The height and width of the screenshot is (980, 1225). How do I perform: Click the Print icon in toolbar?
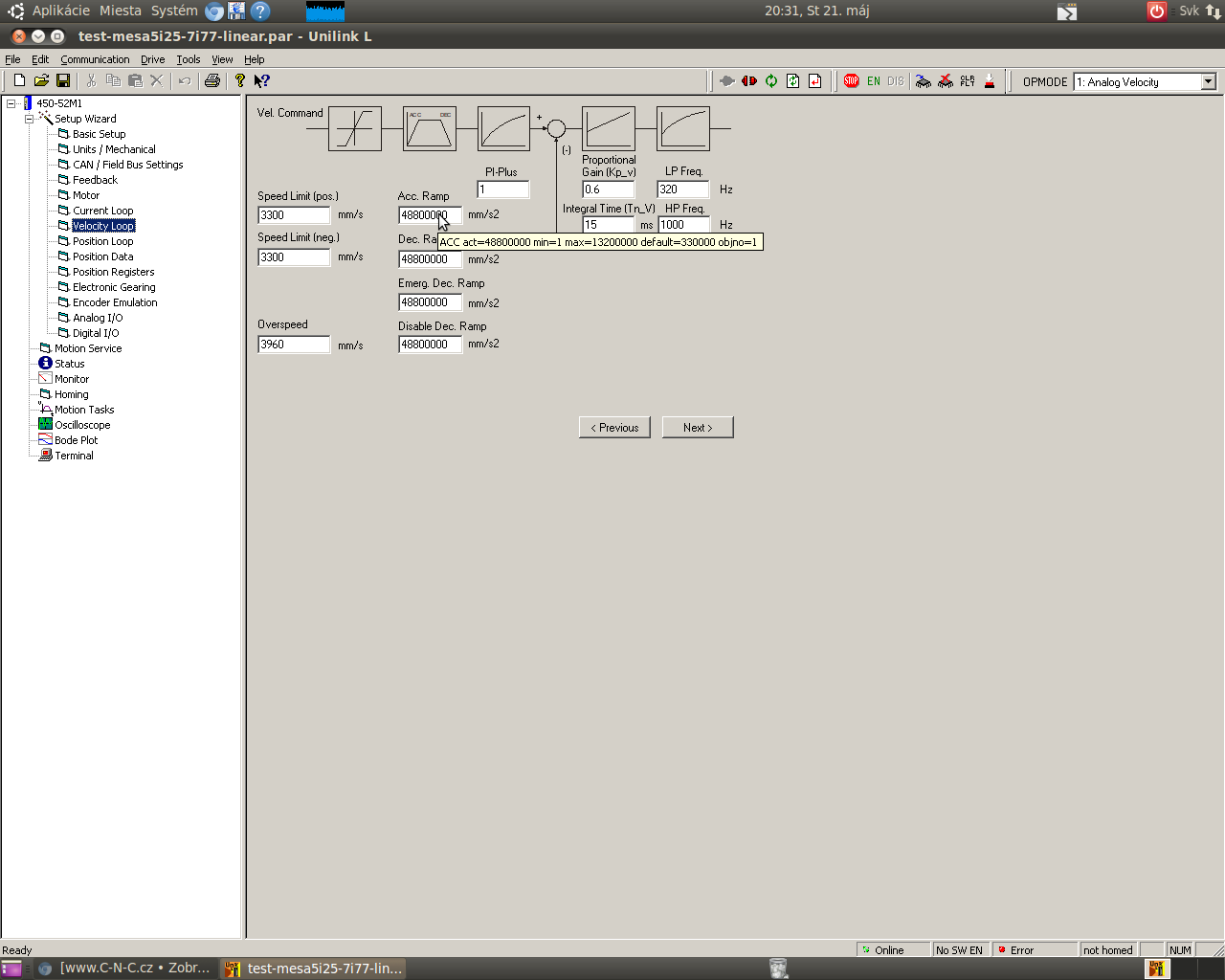pyautogui.click(x=212, y=81)
